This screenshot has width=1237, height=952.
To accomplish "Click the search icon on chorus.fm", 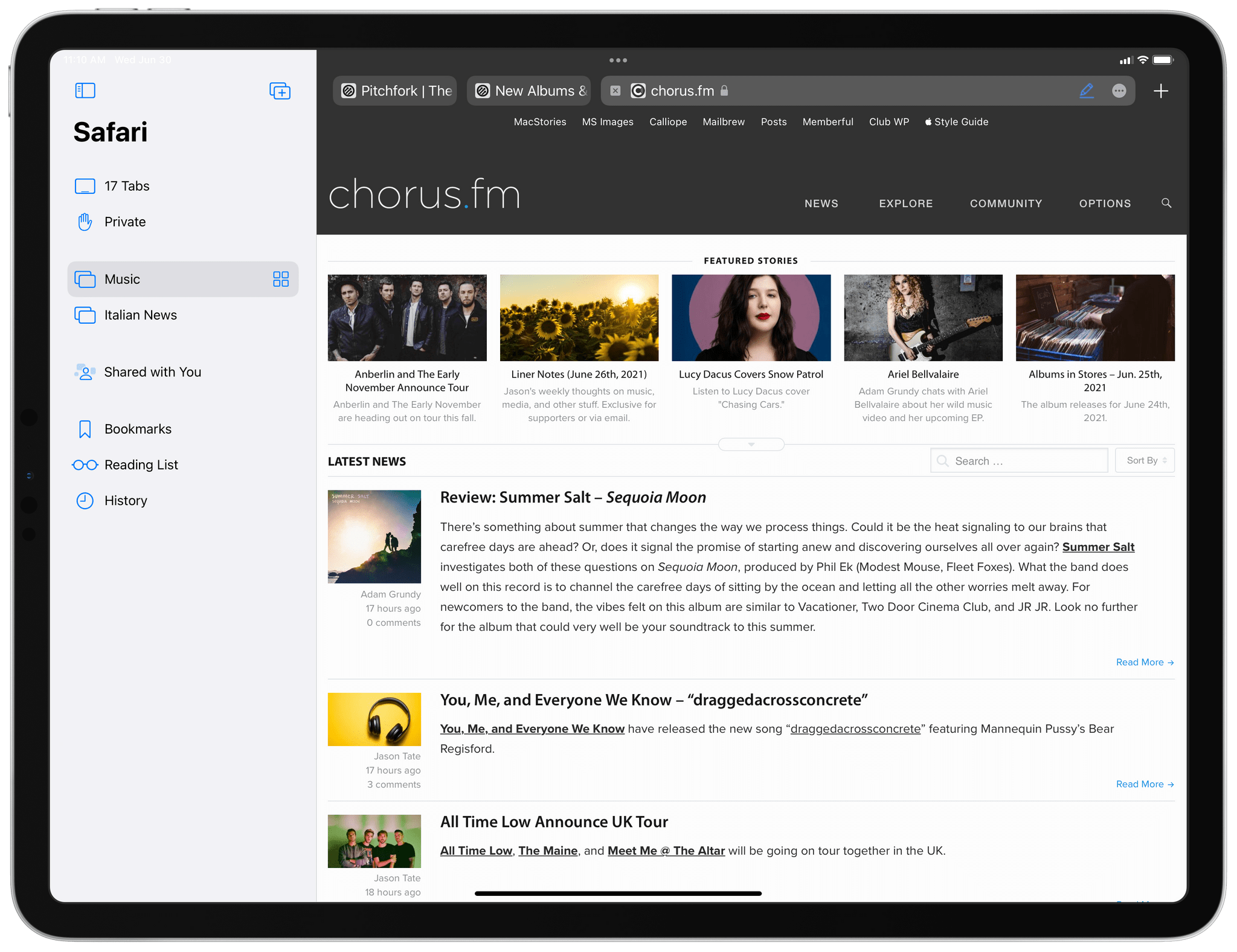I will pyautogui.click(x=1166, y=203).
